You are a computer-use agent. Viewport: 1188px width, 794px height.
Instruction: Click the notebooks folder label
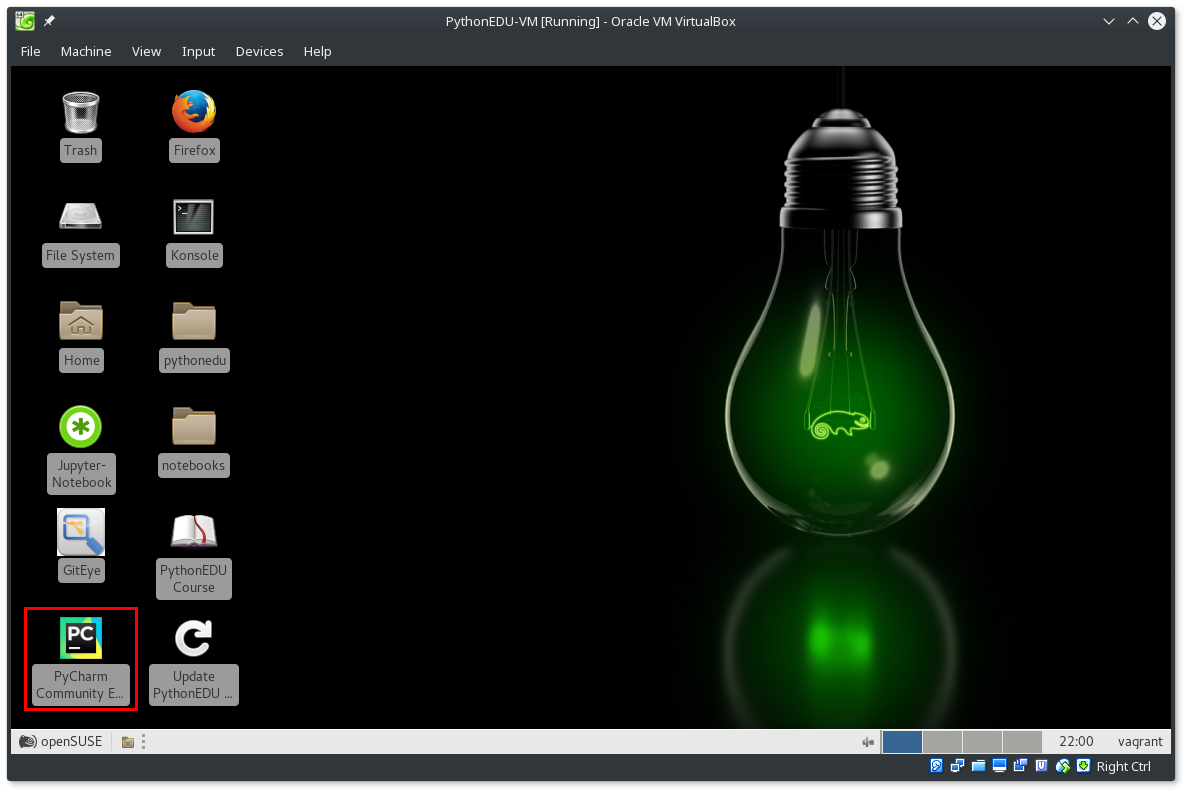tap(193, 465)
